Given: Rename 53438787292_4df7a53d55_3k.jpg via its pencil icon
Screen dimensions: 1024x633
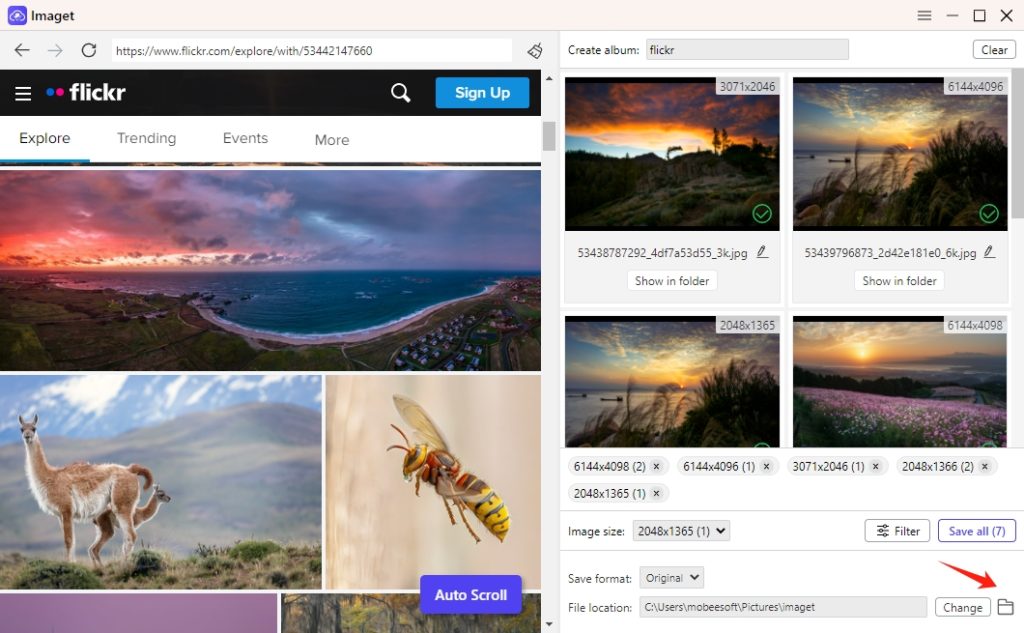Looking at the screenshot, I should point(763,252).
